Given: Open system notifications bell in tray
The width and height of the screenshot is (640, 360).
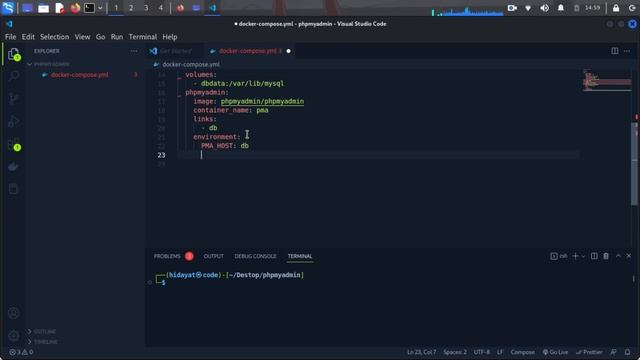Looking at the screenshot, I should [561, 8].
